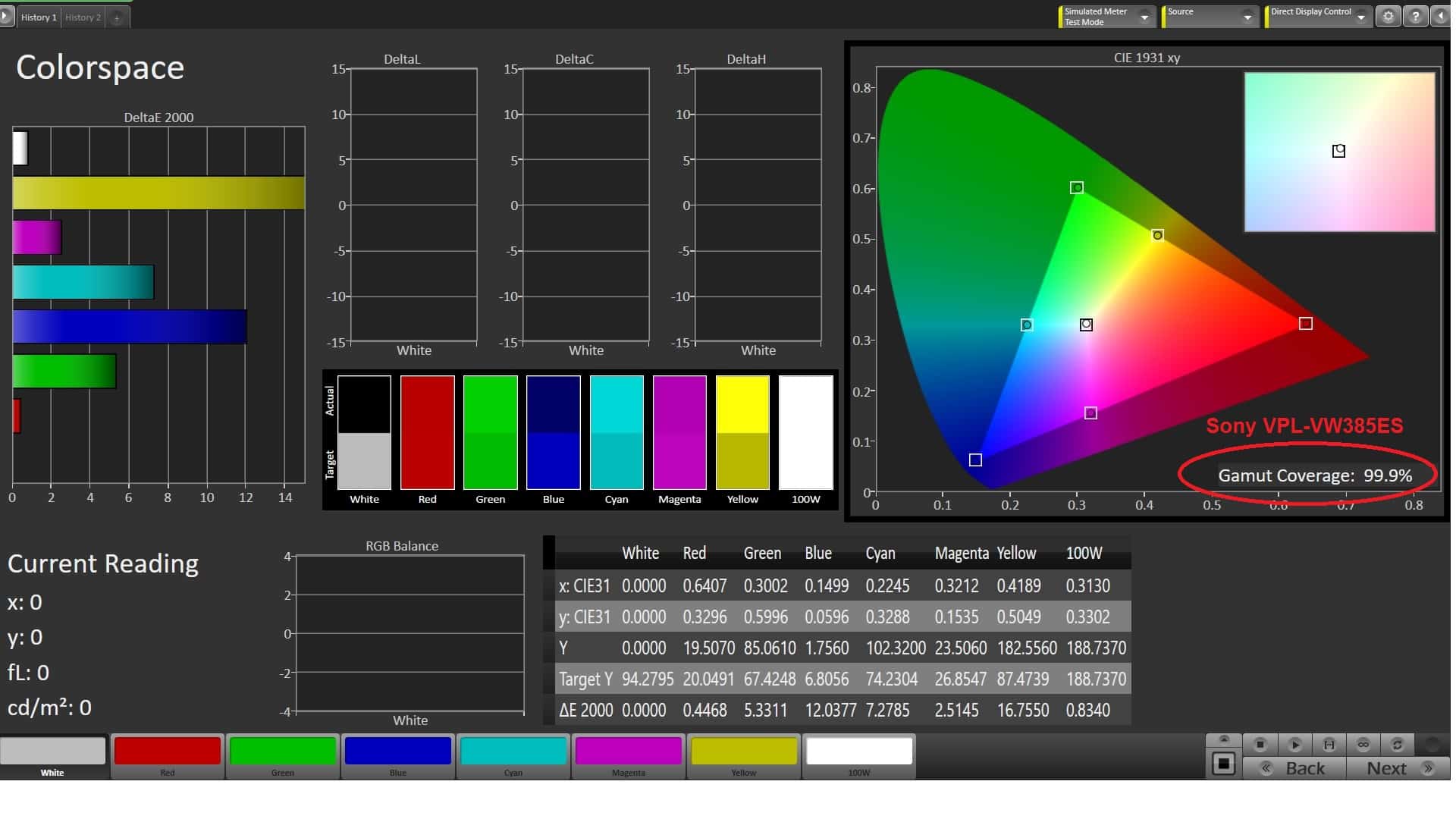
Task: Open the help question mark
Action: [1415, 17]
